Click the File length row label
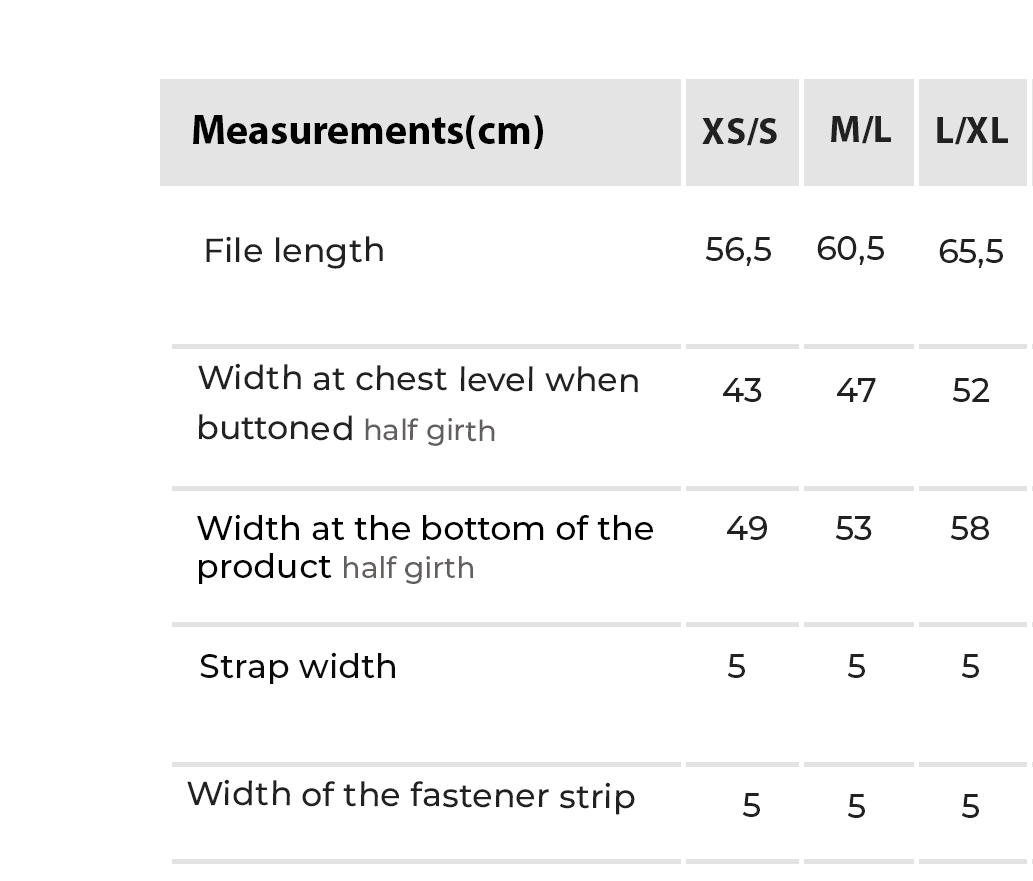 tap(294, 250)
